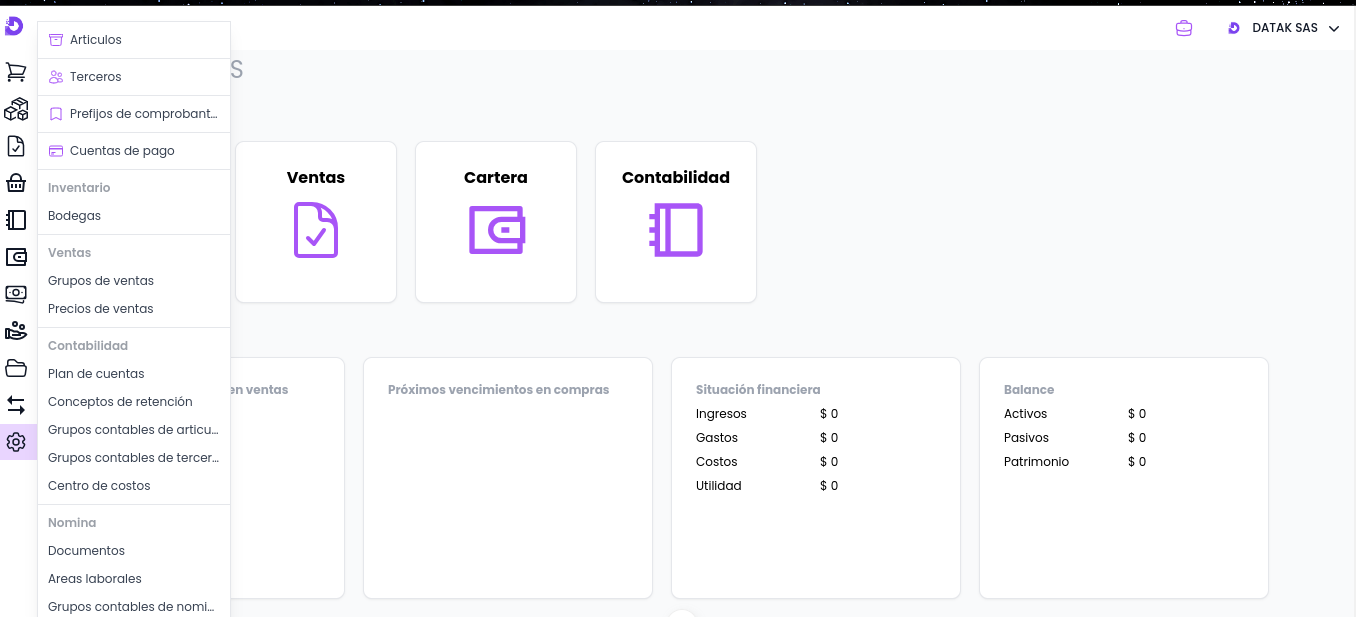The image size is (1356, 617).
Task: Open the Ventas module card
Action: [x=316, y=222]
